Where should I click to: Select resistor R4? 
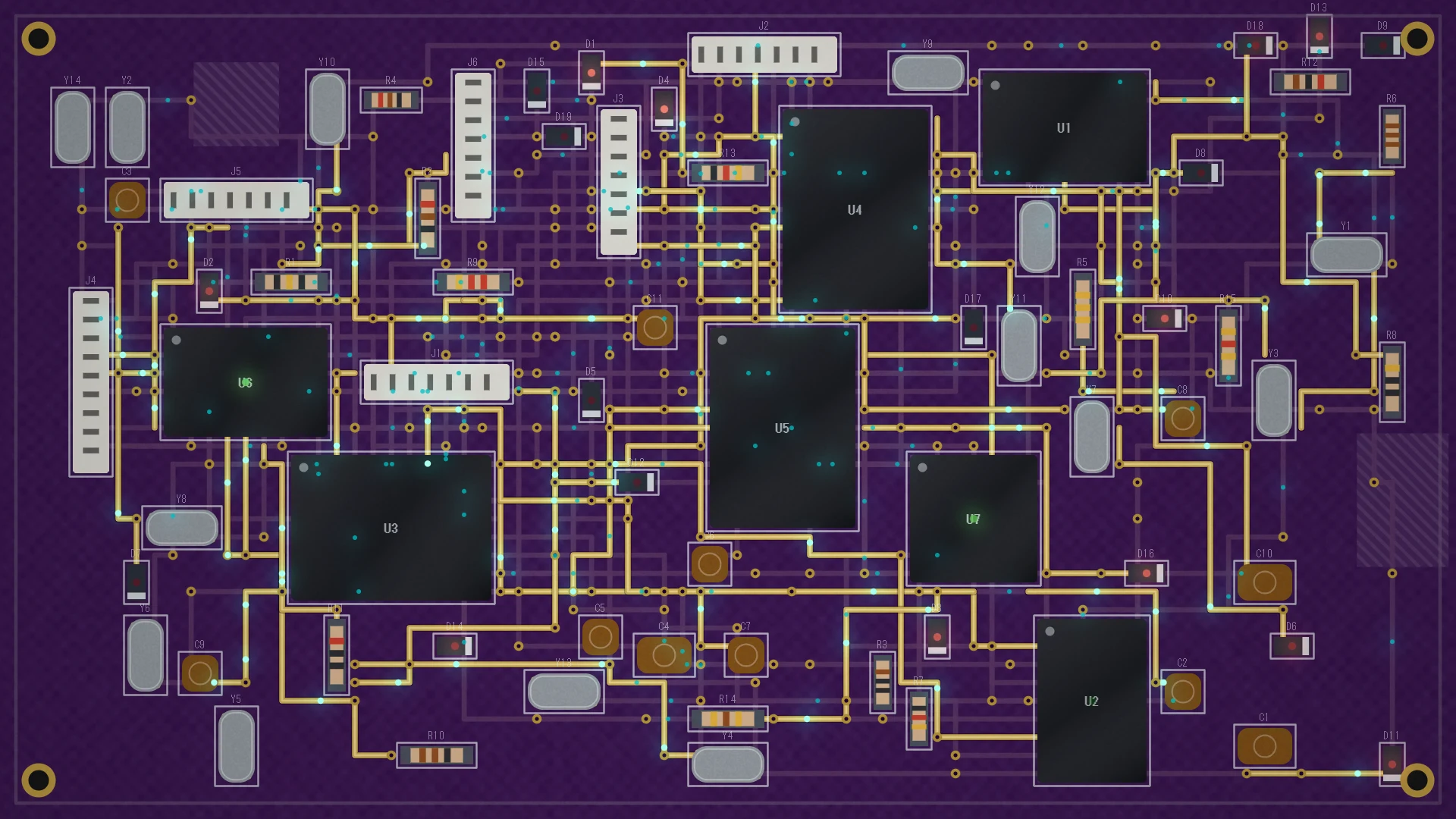pyautogui.click(x=391, y=100)
